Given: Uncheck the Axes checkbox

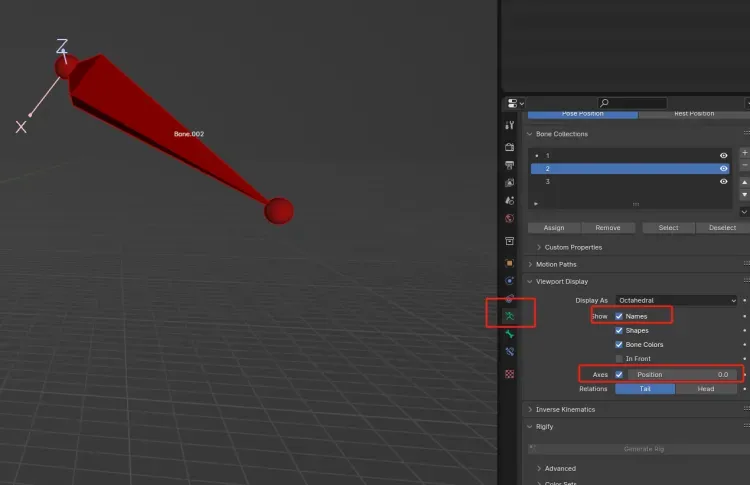Looking at the screenshot, I should click(x=619, y=375).
